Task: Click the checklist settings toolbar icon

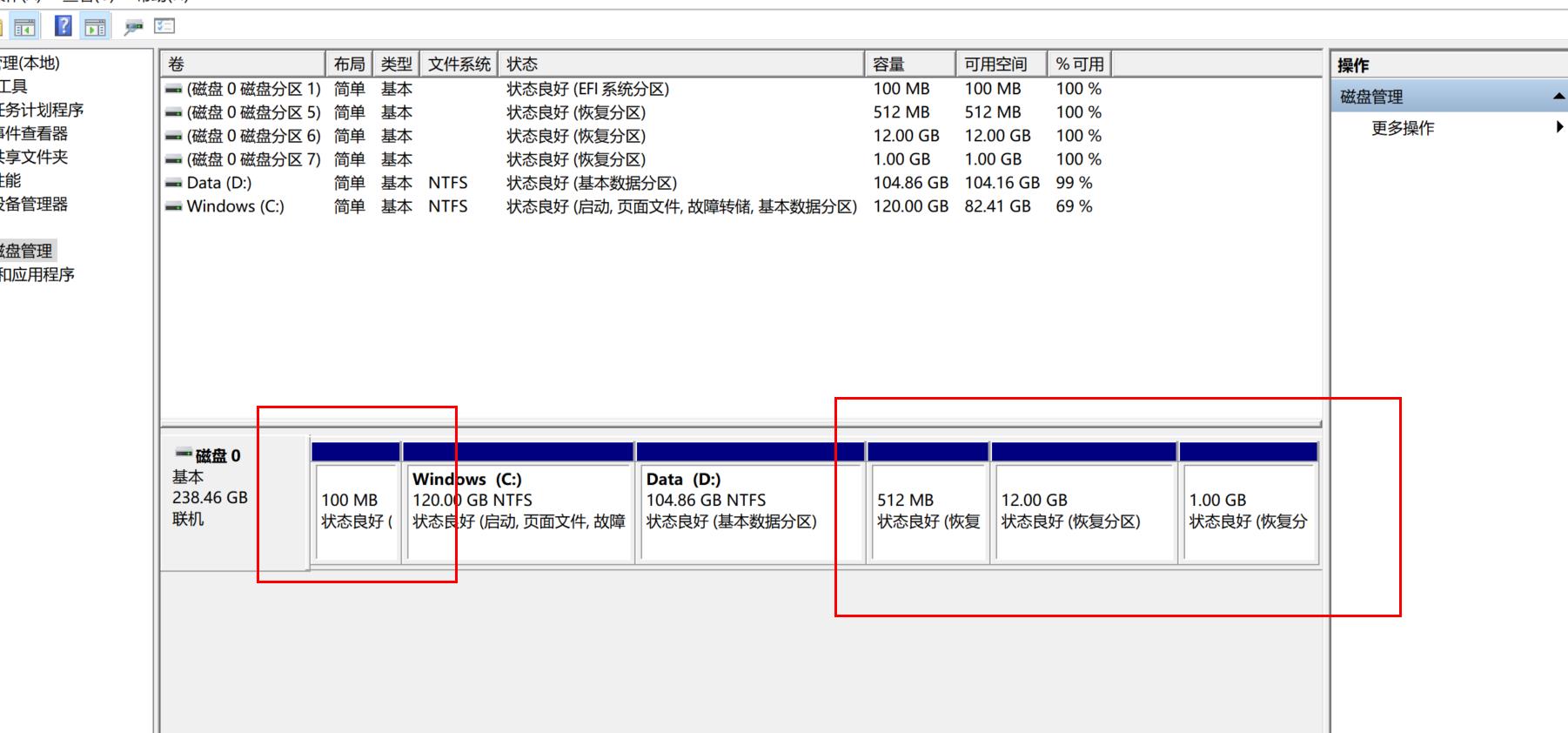Action: click(164, 26)
